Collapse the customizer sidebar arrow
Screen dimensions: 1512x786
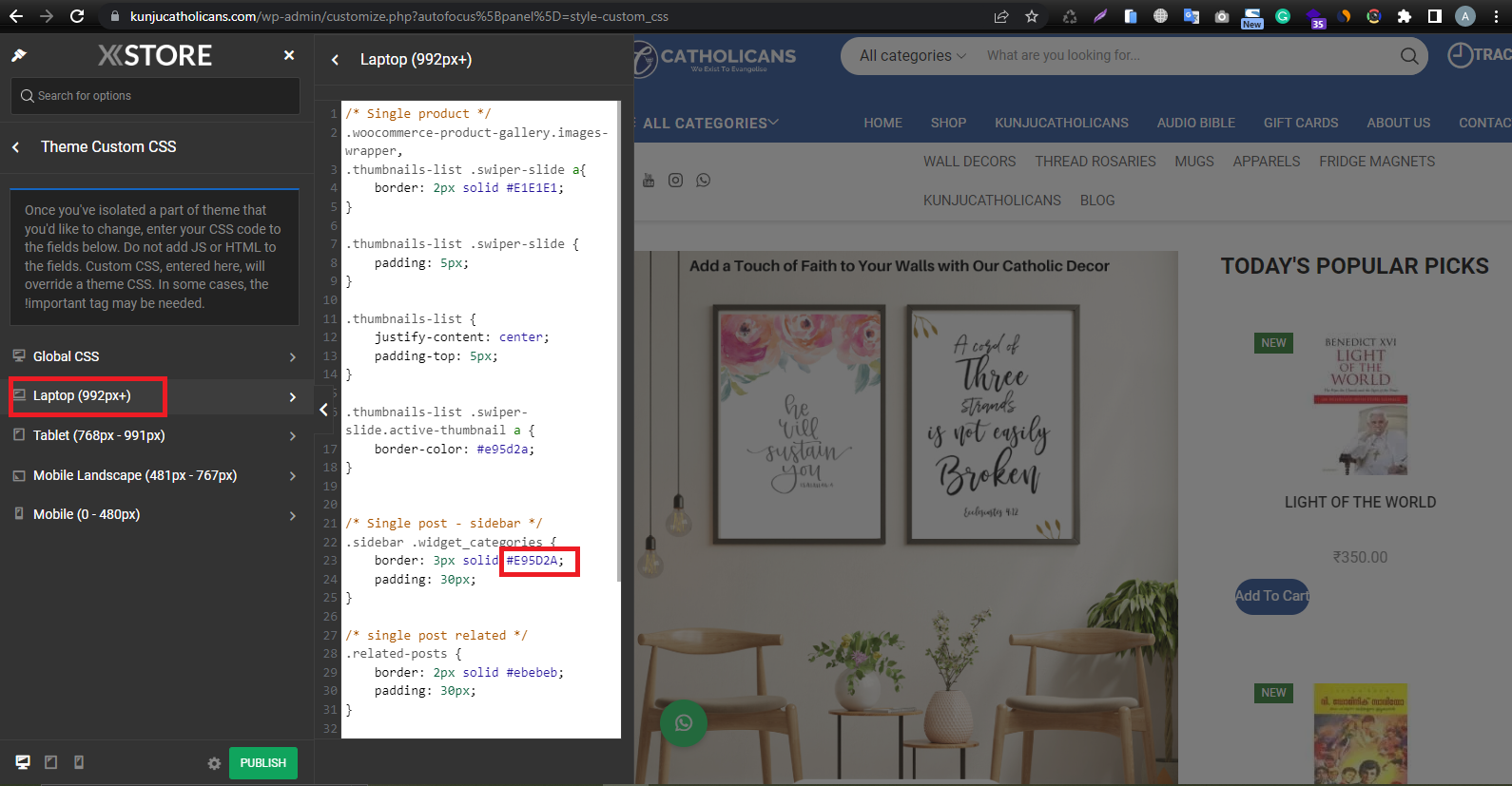323,410
